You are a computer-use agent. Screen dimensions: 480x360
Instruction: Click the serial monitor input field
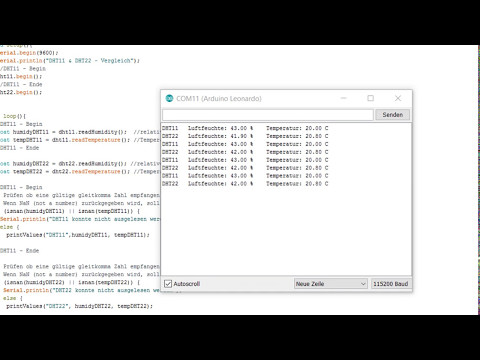point(268,115)
